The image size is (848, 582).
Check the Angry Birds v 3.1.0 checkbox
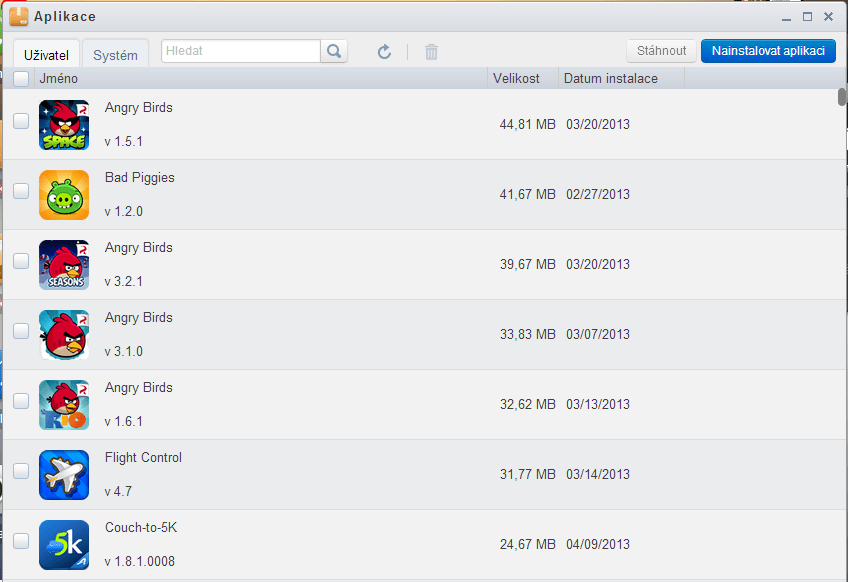pyautogui.click(x=21, y=331)
